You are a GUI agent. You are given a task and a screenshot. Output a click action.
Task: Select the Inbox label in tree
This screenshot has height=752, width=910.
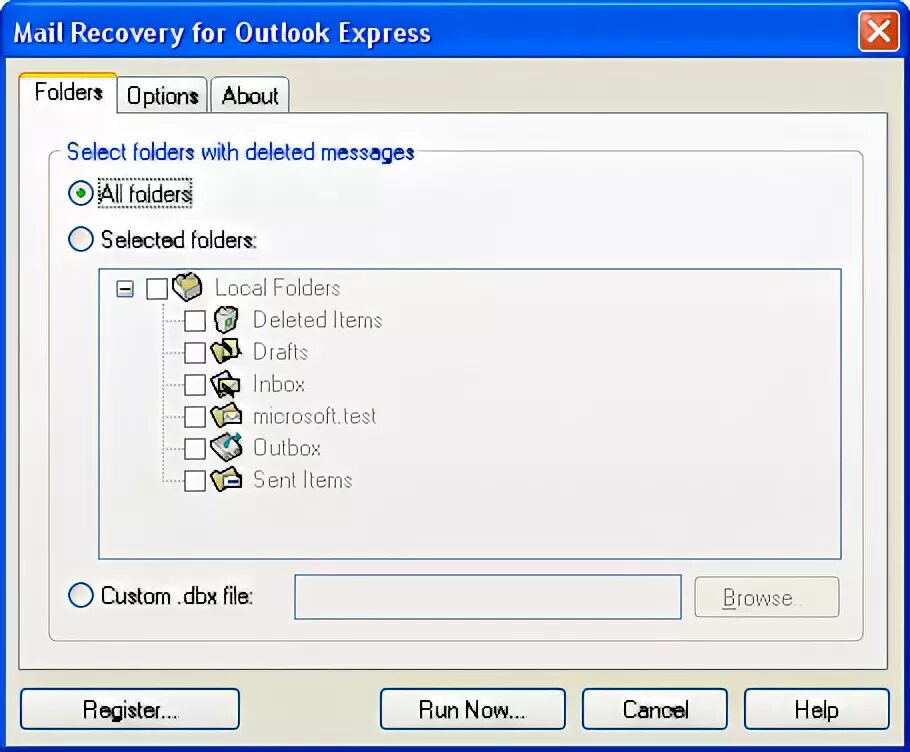[279, 384]
